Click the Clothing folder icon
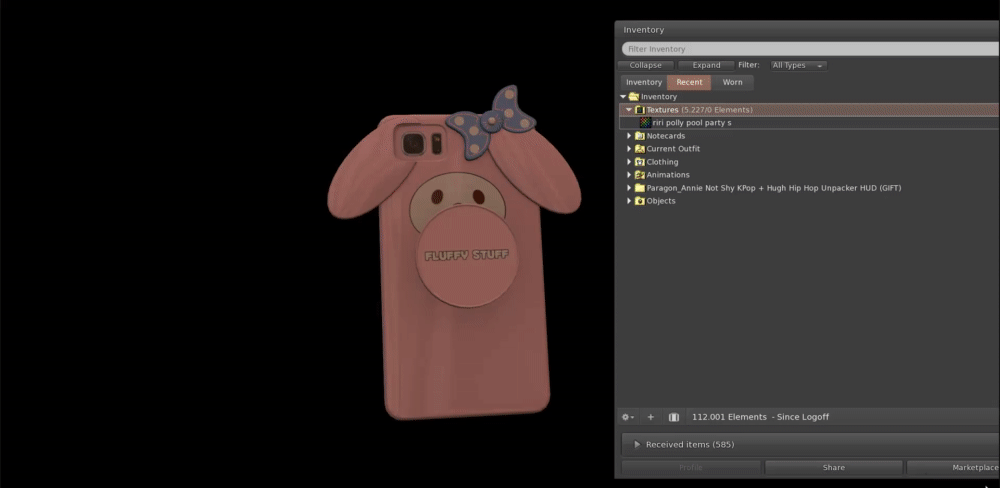This screenshot has height=488, width=1000. [640, 162]
